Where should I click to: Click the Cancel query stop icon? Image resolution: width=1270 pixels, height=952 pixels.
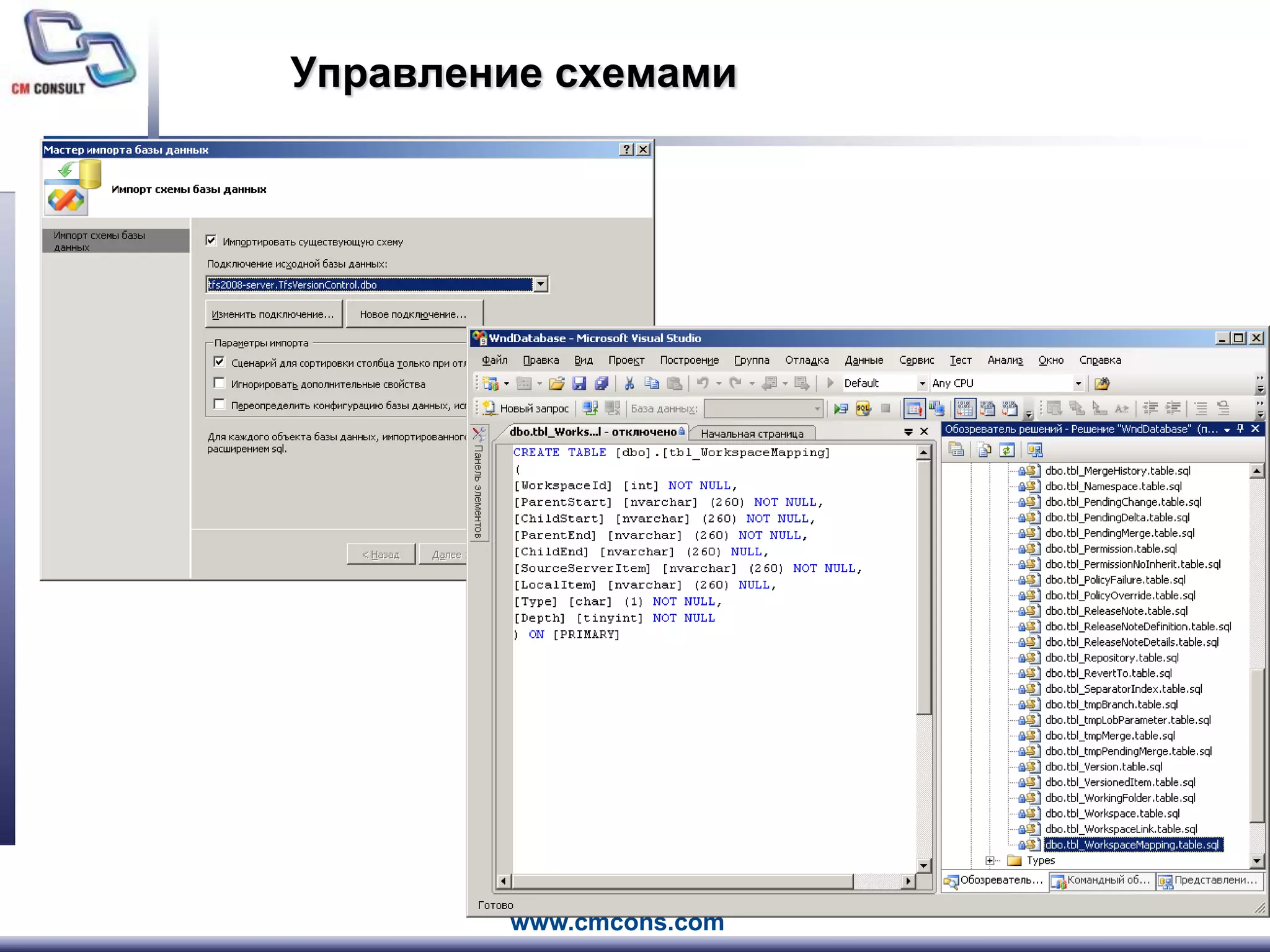pyautogui.click(x=886, y=408)
